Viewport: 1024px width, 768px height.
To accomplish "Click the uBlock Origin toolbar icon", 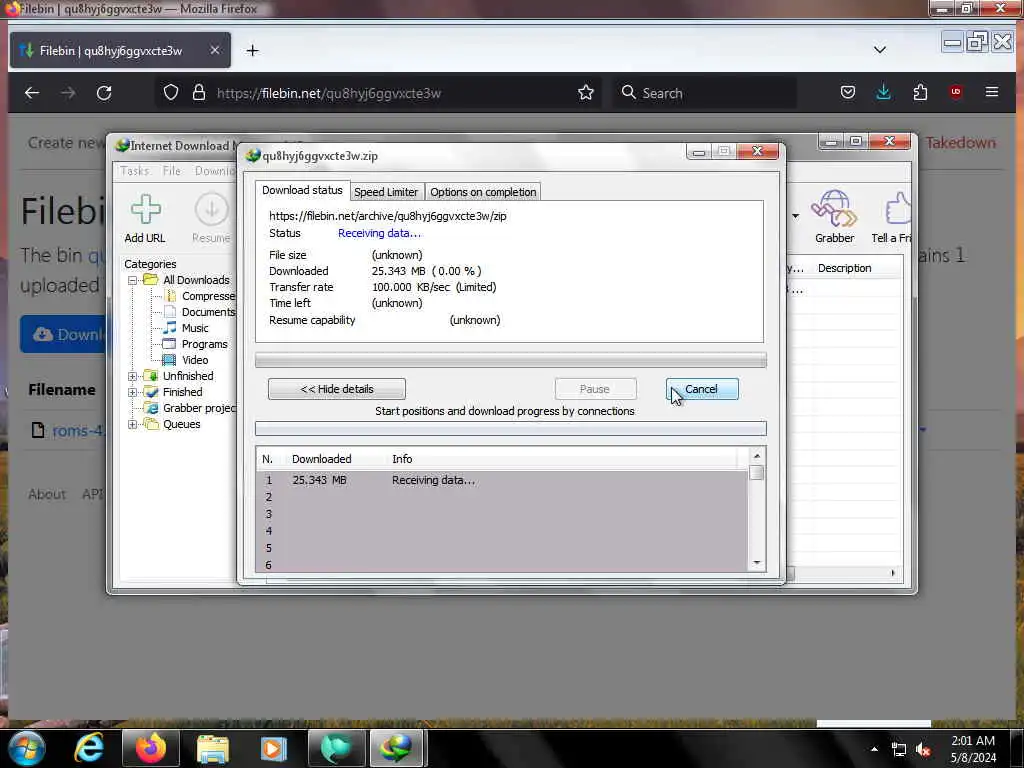I will pyautogui.click(x=956, y=92).
